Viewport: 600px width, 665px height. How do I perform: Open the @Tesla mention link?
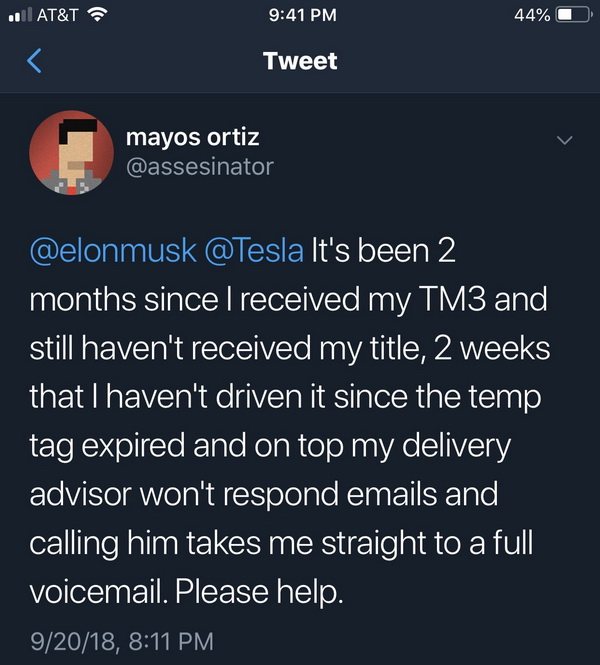pos(254,251)
